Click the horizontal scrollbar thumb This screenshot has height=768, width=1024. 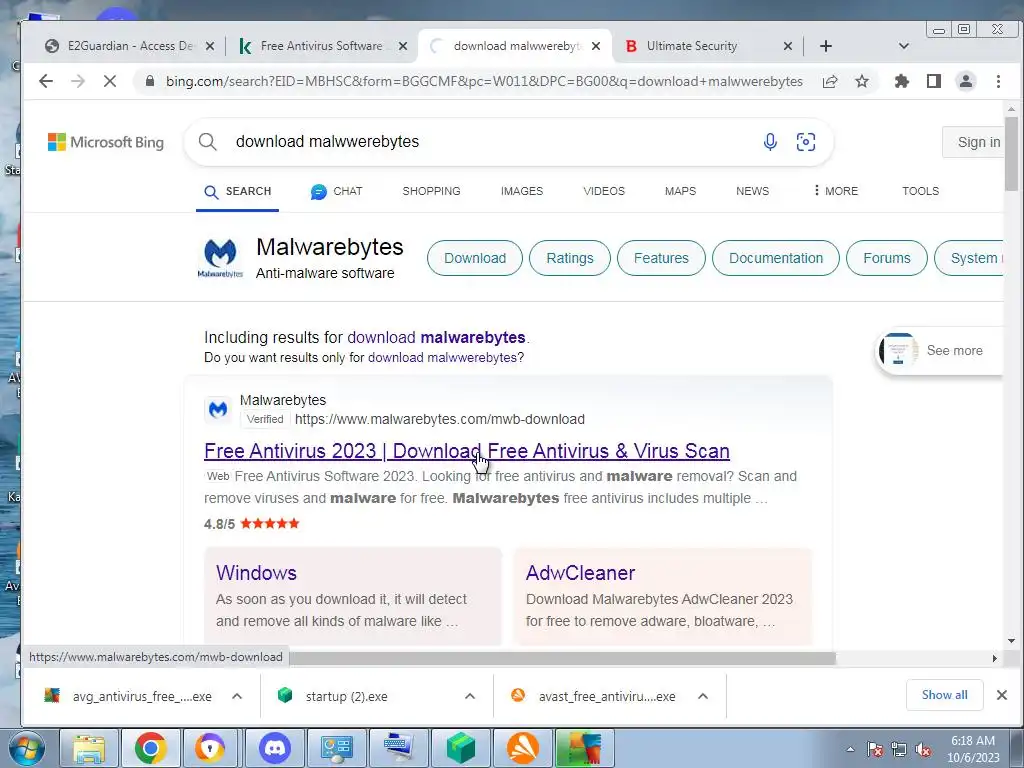click(562, 658)
